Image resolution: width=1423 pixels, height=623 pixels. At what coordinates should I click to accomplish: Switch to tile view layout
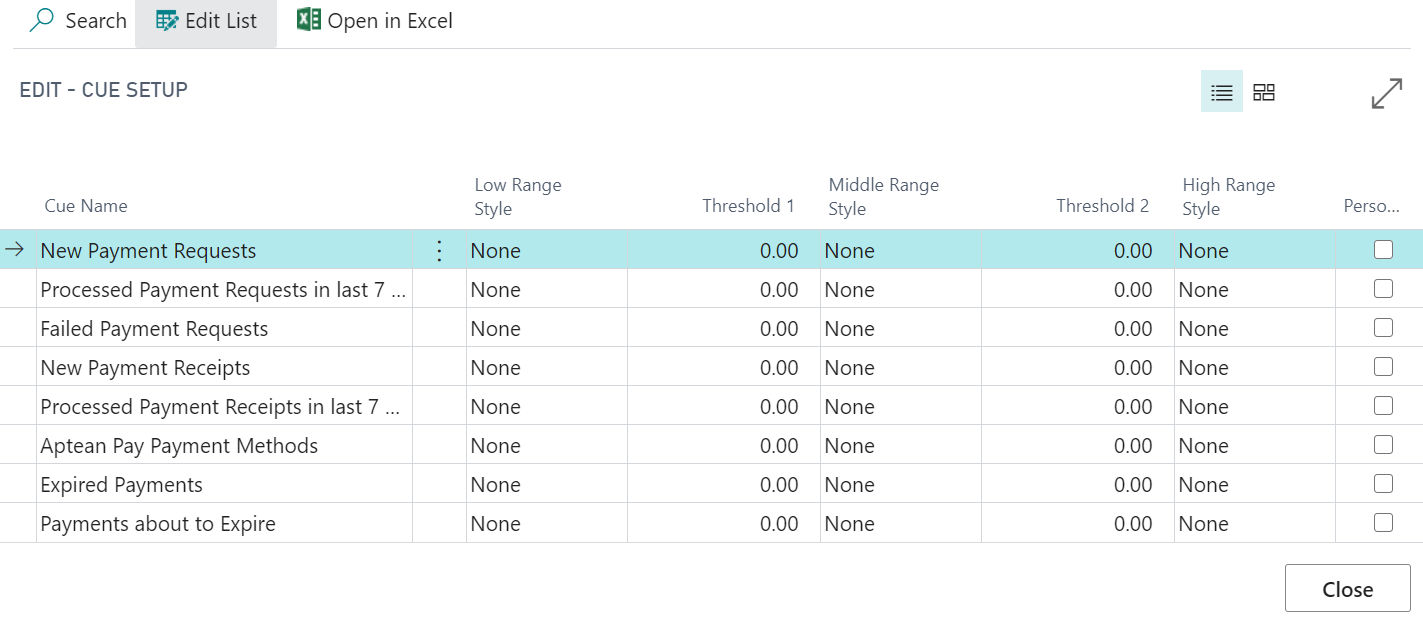pos(1264,92)
